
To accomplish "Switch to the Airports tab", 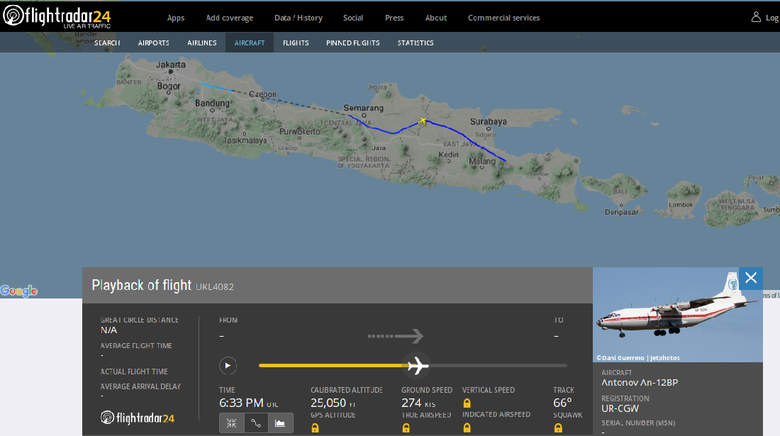I will [x=153, y=43].
